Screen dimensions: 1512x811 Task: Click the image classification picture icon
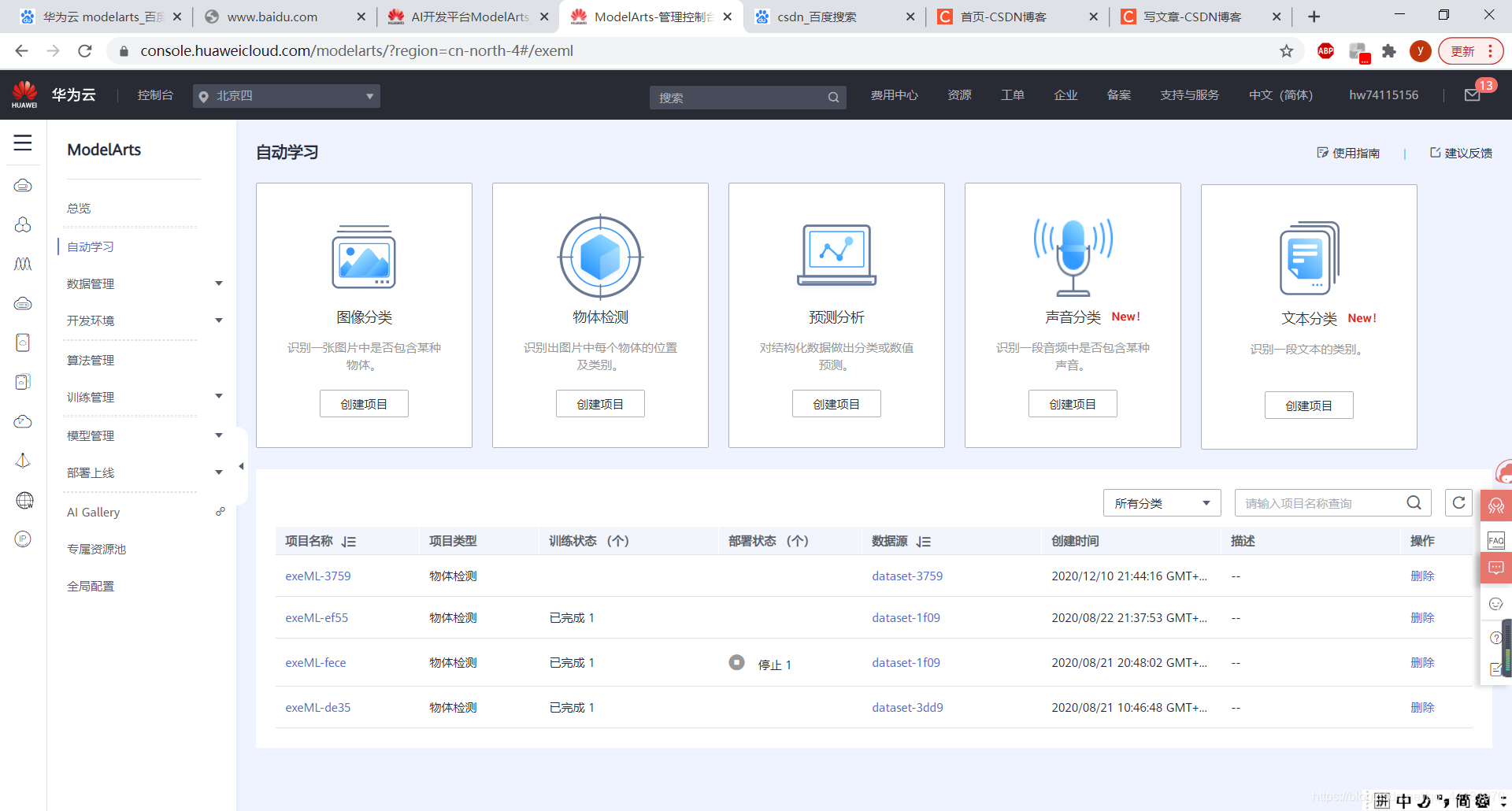(364, 257)
